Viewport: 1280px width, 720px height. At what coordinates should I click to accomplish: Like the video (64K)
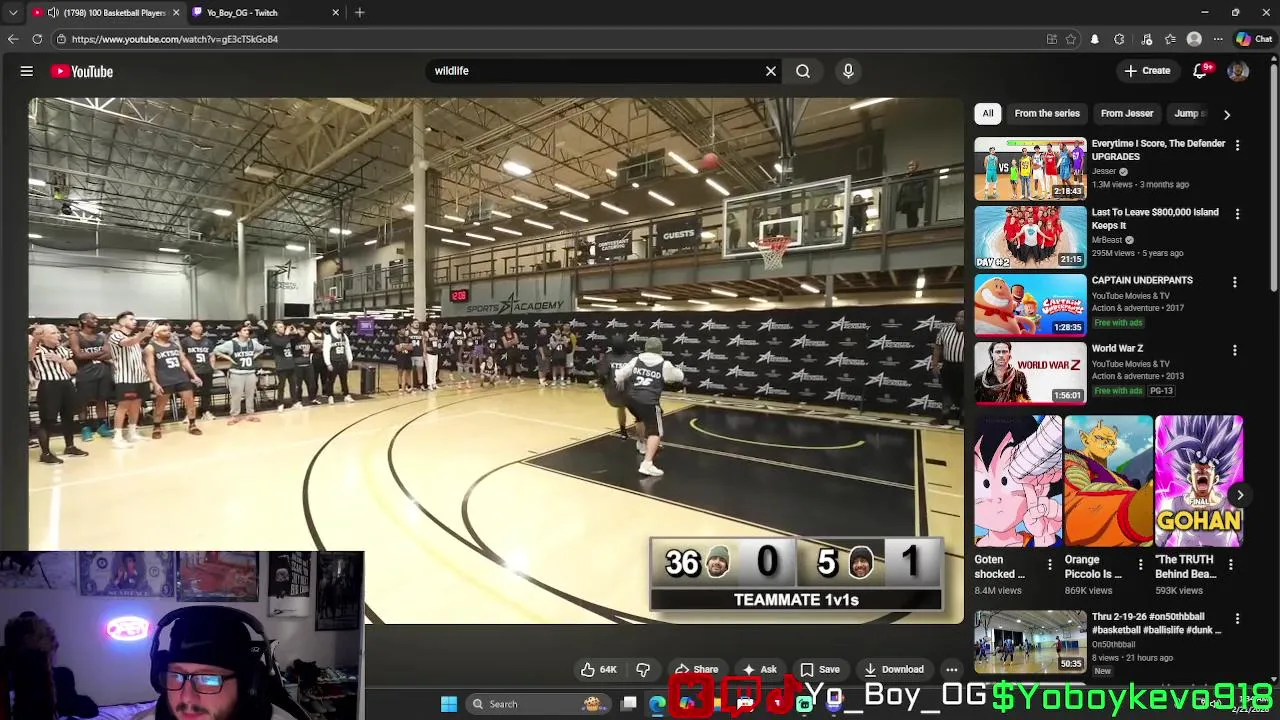(x=598, y=670)
